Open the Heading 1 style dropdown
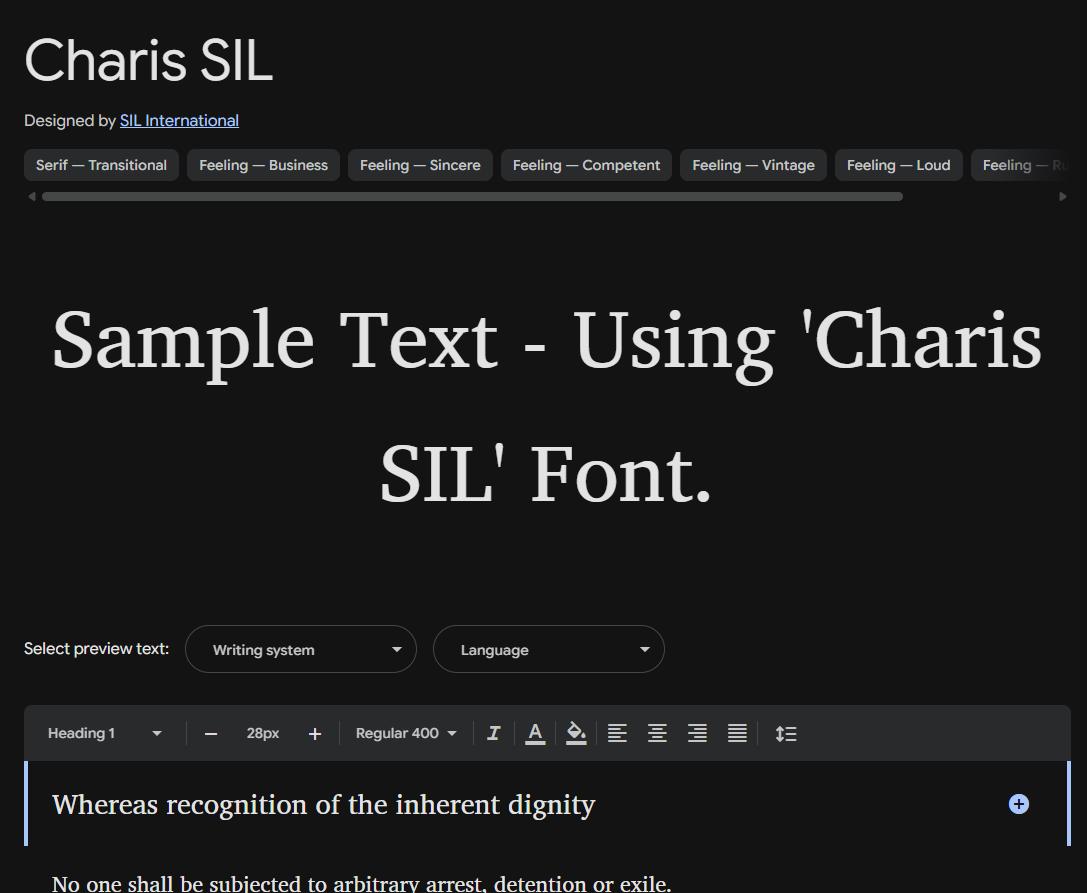Screen dimensions: 1087x893 click(x=105, y=734)
